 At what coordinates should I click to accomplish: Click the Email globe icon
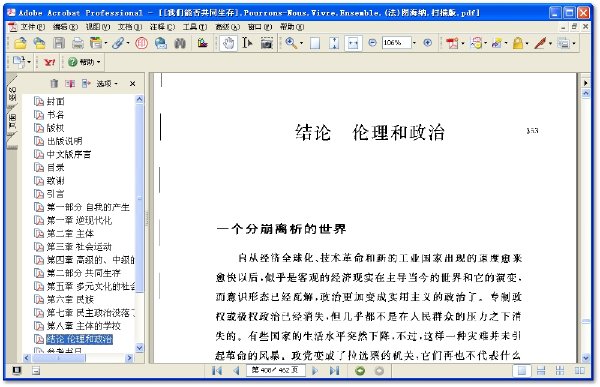[161, 43]
